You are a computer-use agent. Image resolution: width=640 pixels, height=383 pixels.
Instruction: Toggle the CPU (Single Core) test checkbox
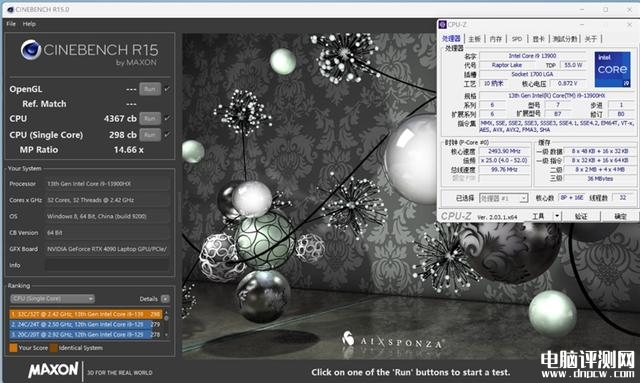[x=167, y=134]
